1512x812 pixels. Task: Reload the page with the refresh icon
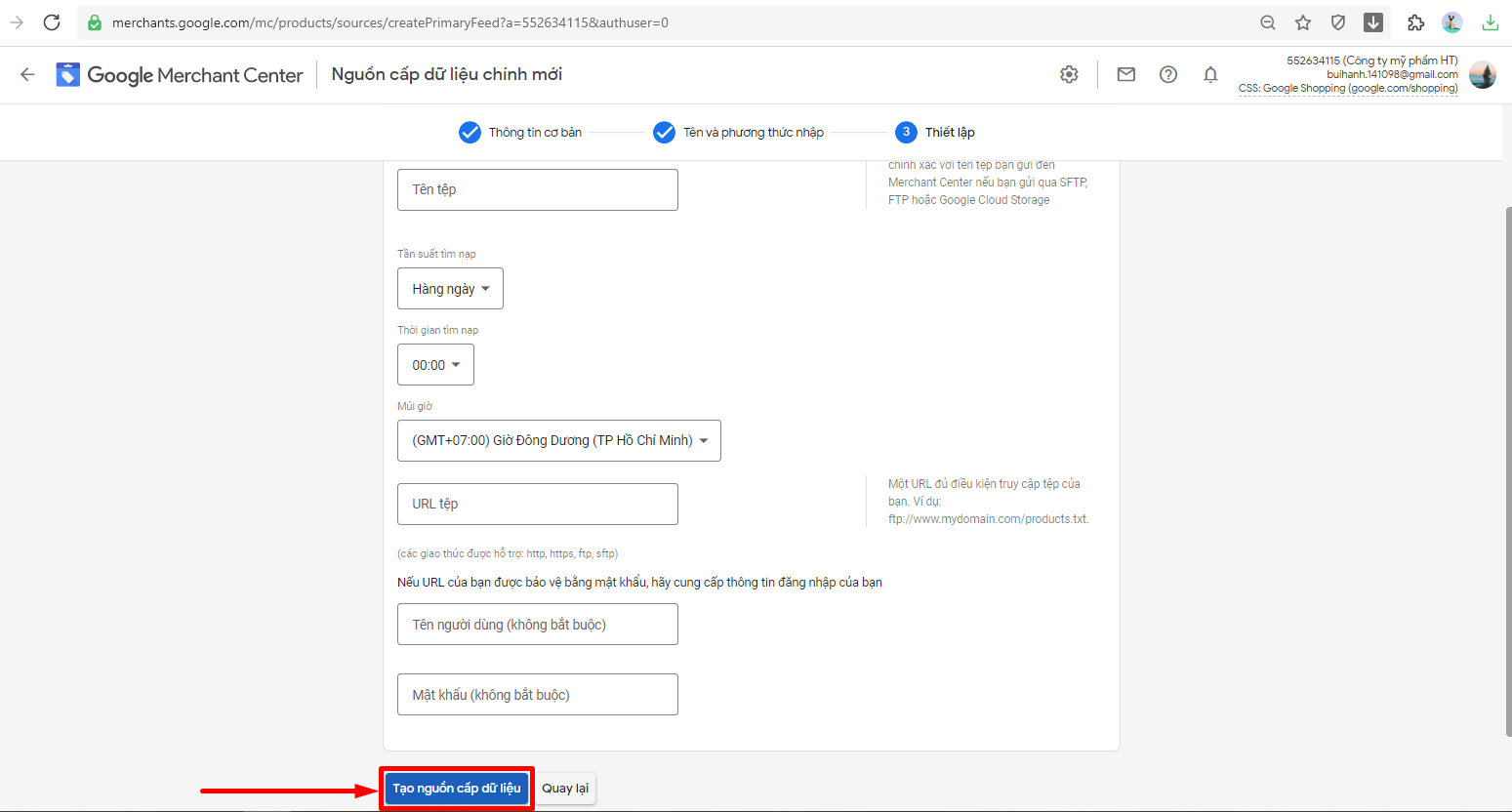click(52, 22)
